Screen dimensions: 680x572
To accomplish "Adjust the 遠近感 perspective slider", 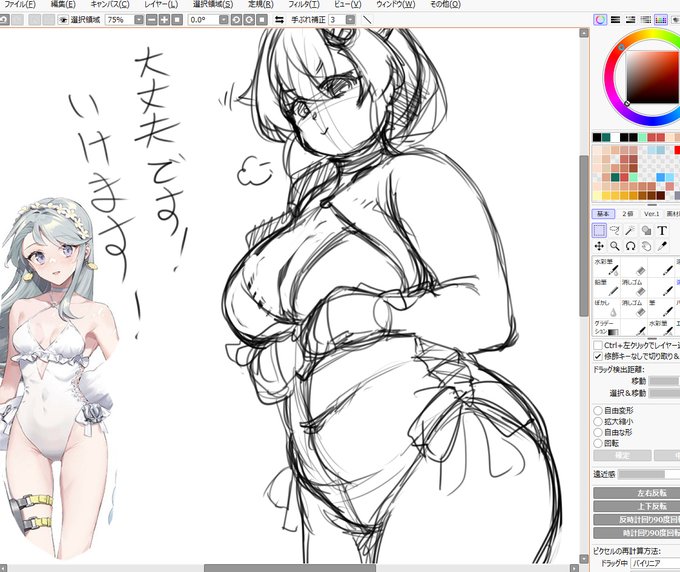I will 649,474.
